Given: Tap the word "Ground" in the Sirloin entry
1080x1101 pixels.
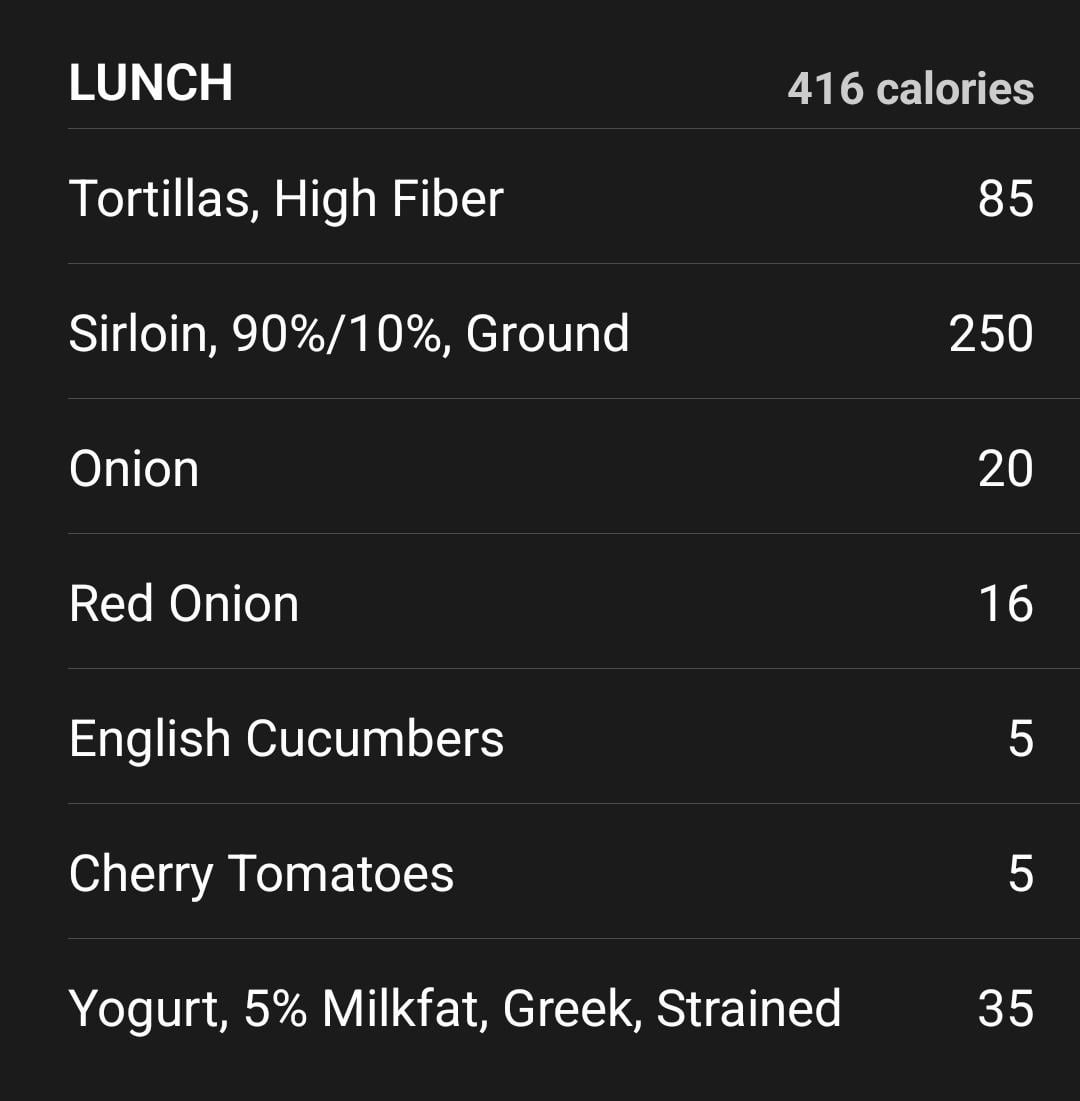Looking at the screenshot, I should click(547, 333).
